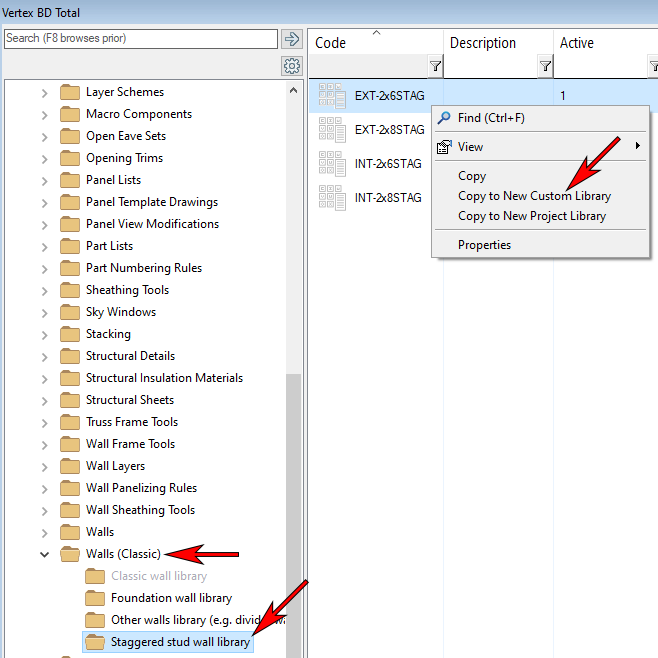Viewport: 658px width, 658px height.
Task: Expand the Wall Frame Tools folder
Action: pos(44,444)
